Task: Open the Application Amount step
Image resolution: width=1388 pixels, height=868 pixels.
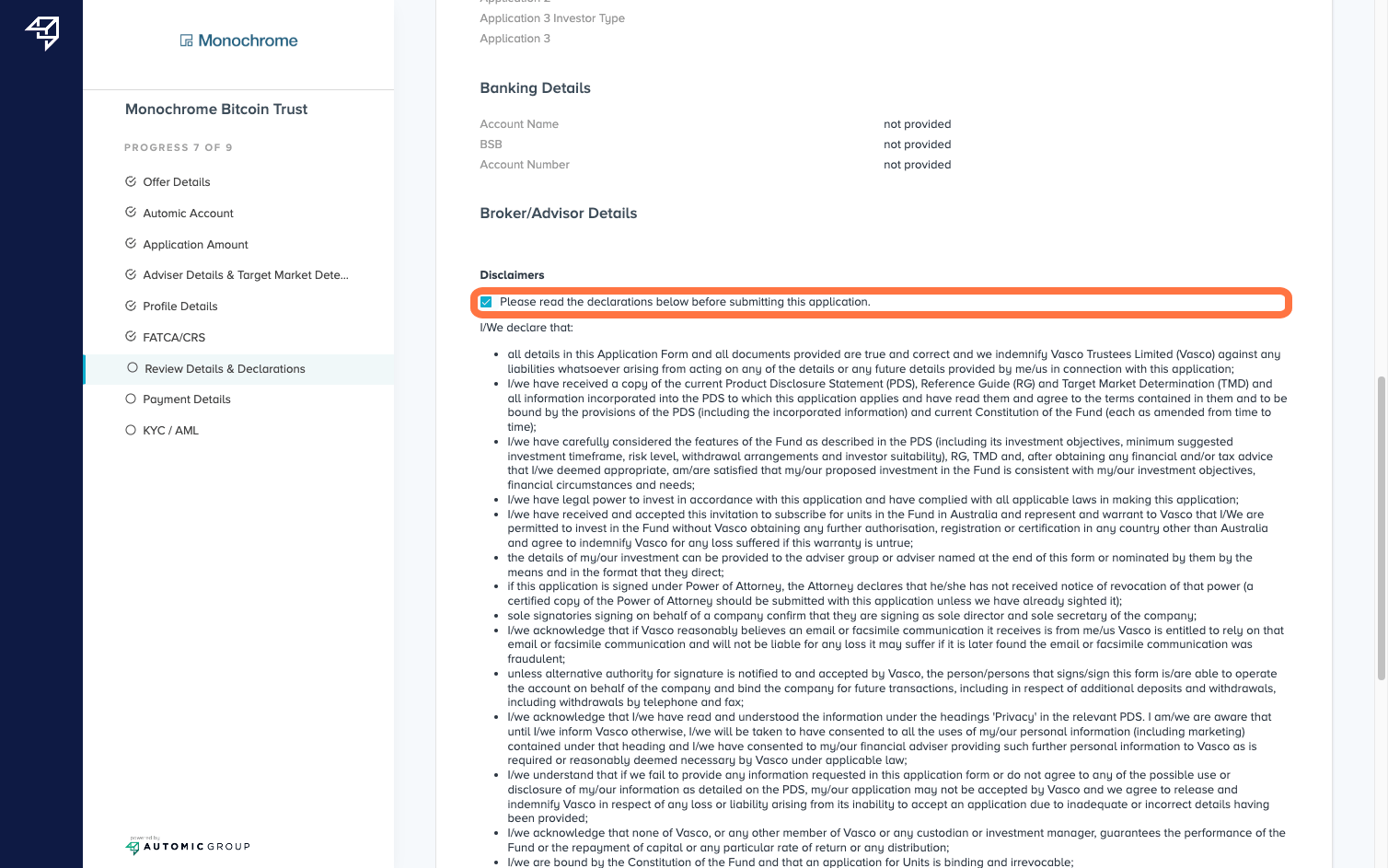Action: tap(195, 245)
